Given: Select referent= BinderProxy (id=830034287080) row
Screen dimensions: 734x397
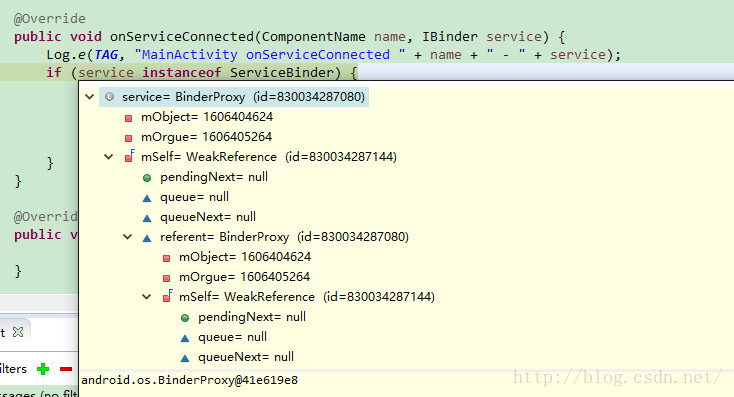Looking at the screenshot, I should [285, 237].
